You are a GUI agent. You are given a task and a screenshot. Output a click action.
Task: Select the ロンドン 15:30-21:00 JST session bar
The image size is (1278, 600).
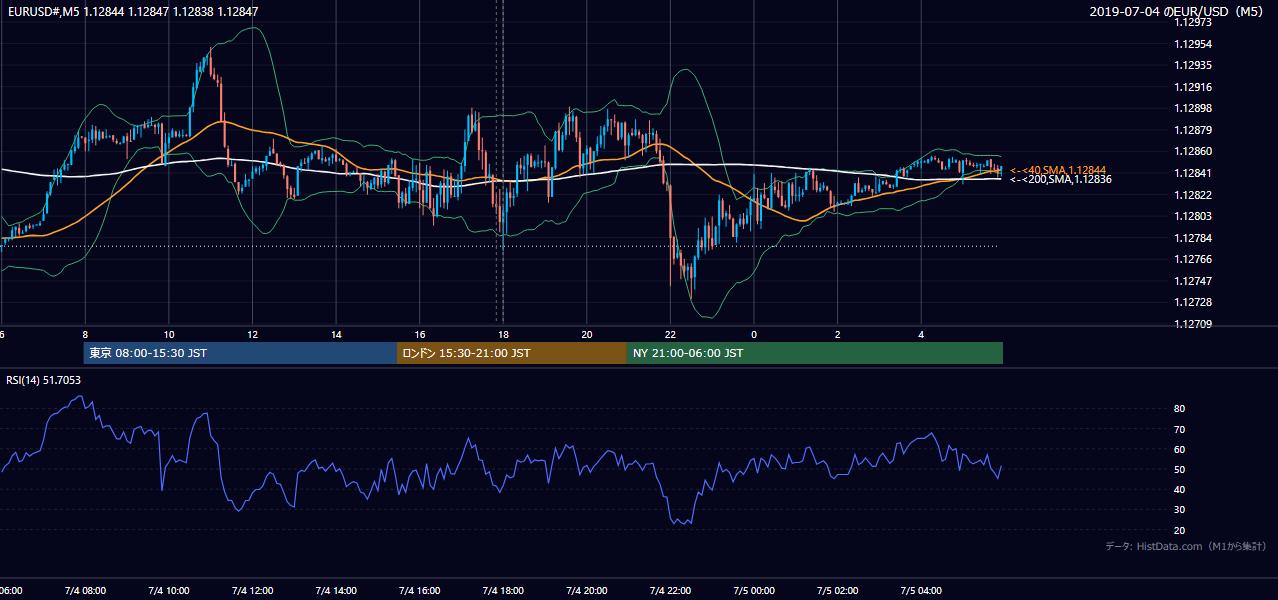tap(512, 353)
